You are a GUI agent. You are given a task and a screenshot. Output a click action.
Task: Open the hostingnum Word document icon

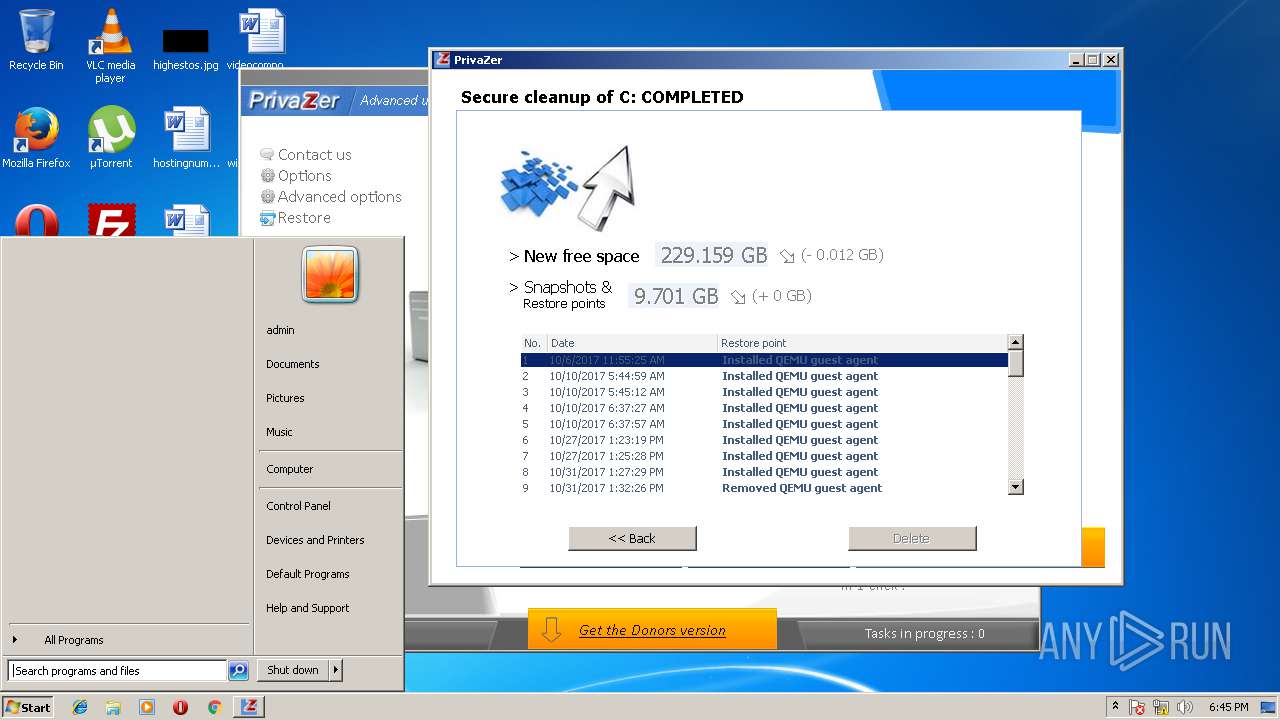tap(186, 138)
